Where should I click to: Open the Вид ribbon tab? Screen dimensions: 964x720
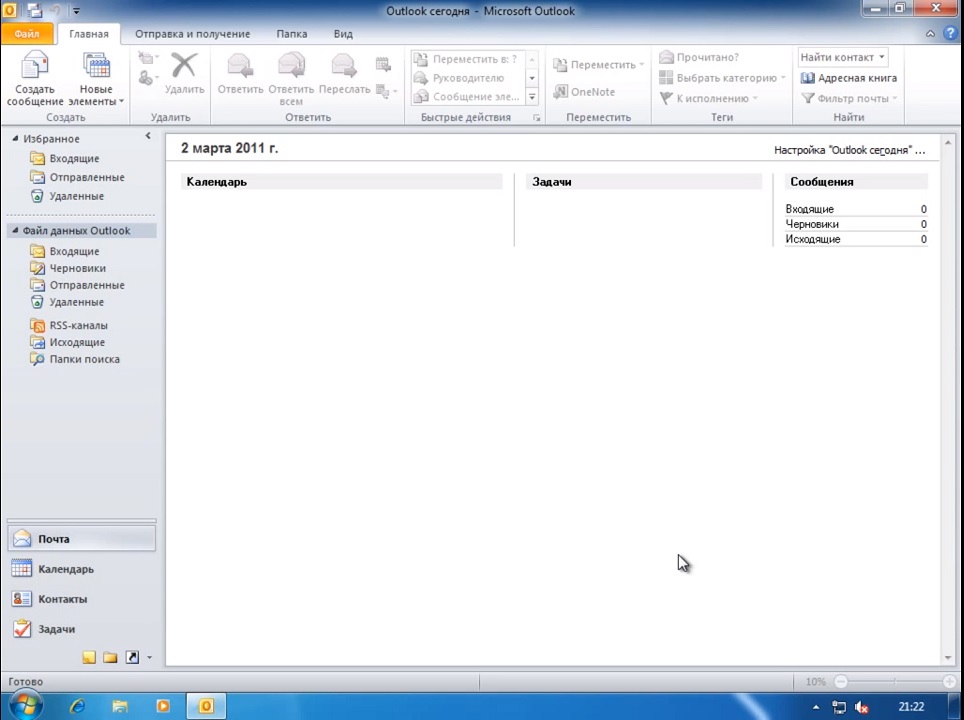[343, 34]
